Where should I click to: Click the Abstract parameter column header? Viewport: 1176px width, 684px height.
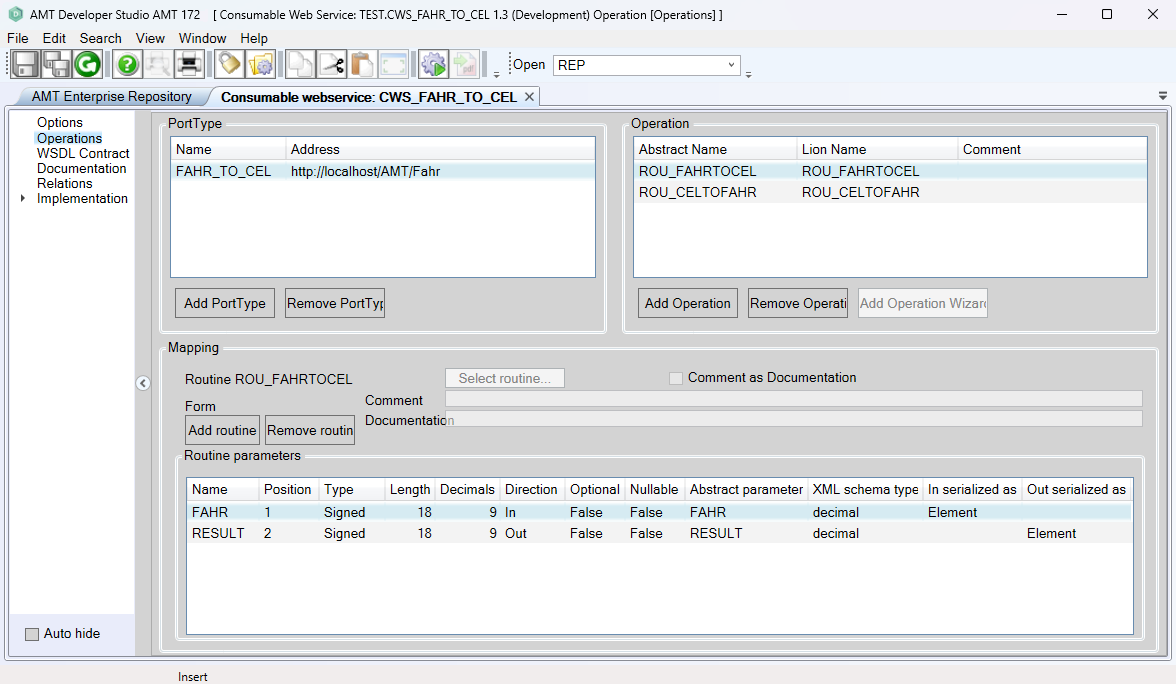[x=746, y=489]
